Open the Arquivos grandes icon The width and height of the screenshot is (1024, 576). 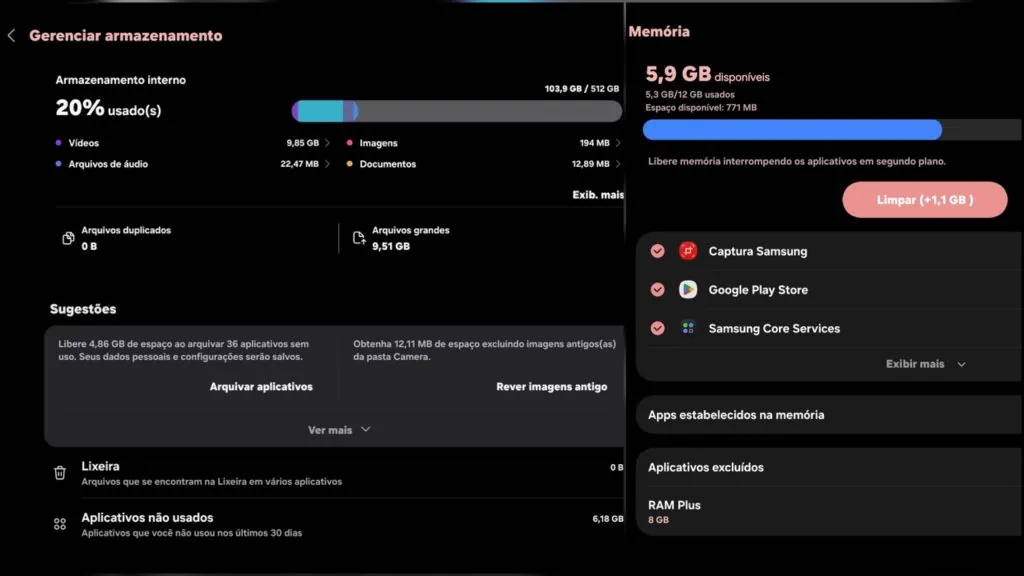[x=359, y=238]
